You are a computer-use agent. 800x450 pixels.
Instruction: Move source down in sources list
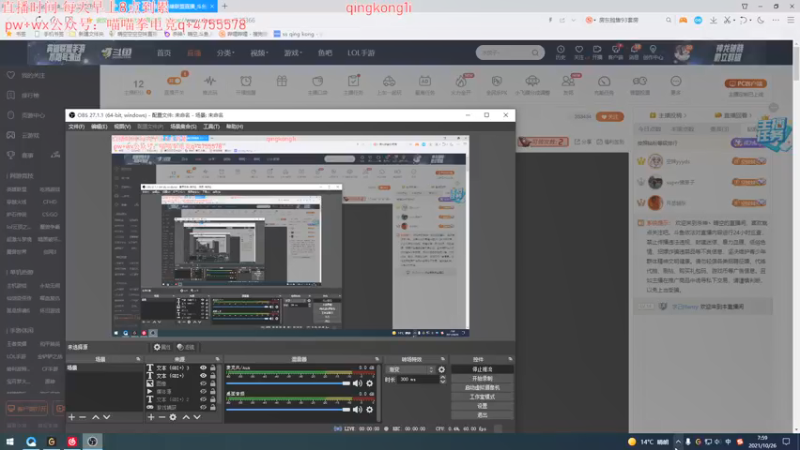coord(197,417)
